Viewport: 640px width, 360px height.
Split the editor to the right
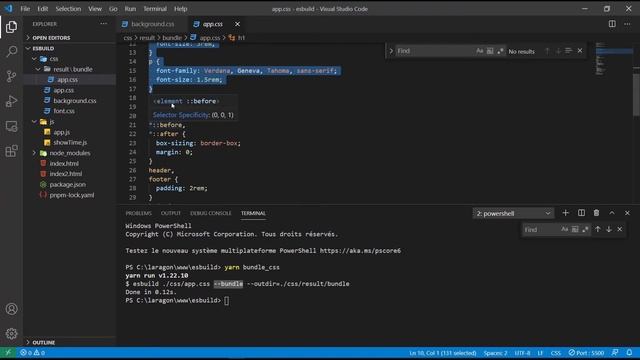click(x=612, y=24)
